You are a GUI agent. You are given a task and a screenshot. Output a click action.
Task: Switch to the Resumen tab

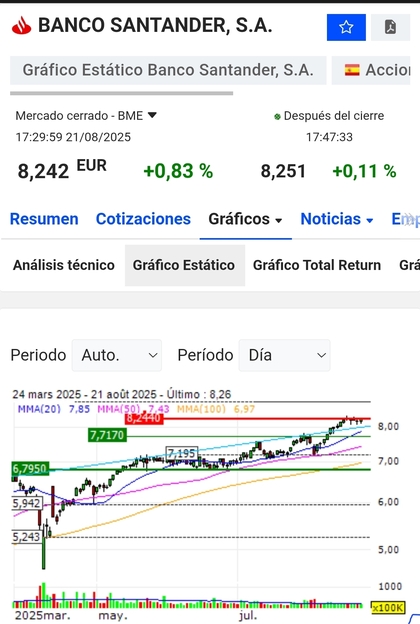(x=44, y=219)
